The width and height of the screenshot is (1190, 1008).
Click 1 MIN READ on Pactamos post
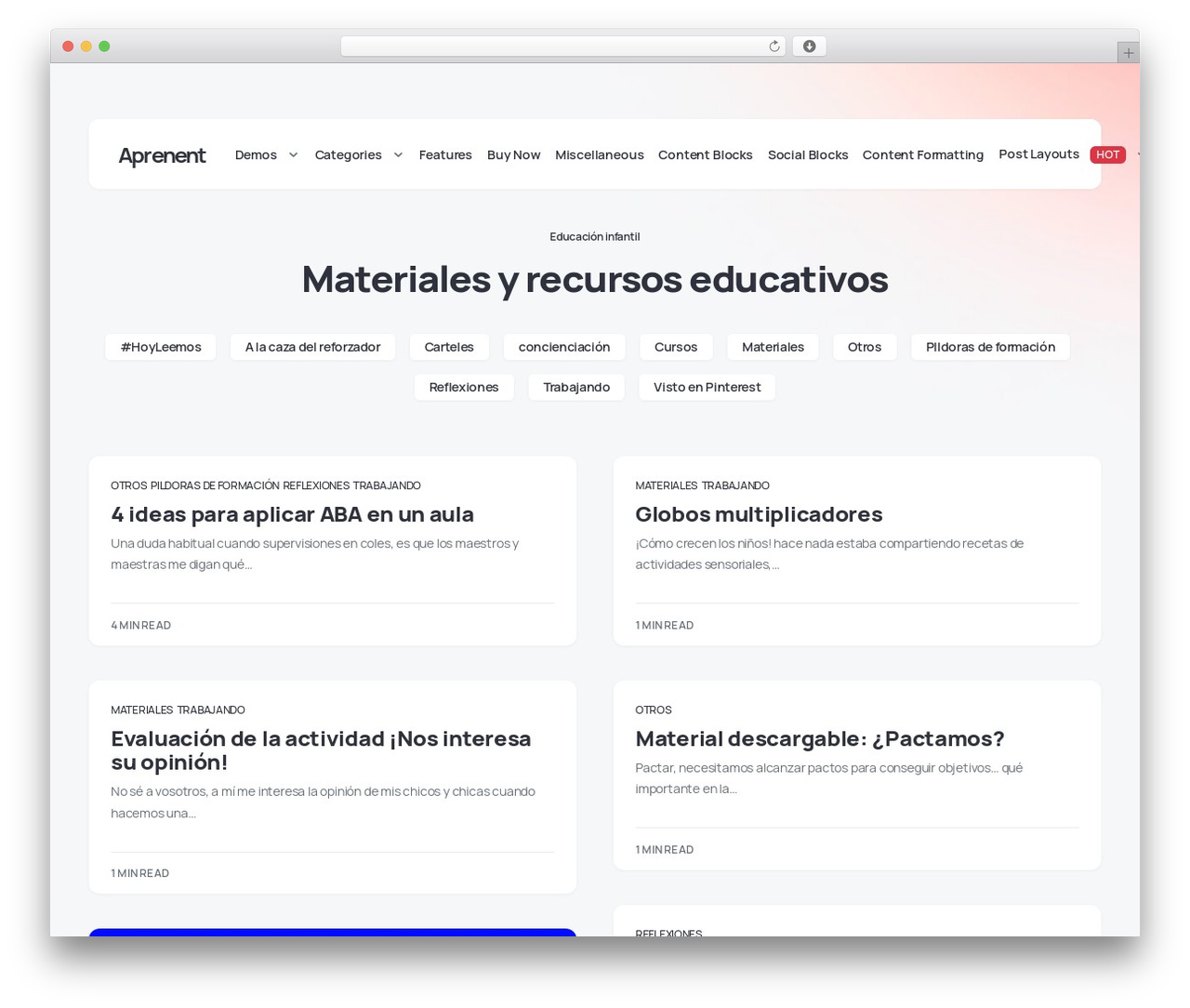tap(665, 849)
